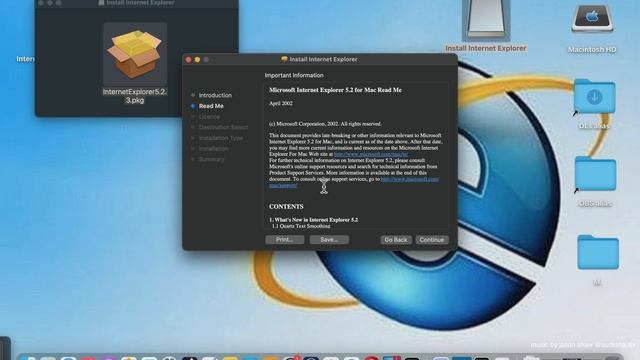640x360 pixels.
Task: Open the microsoft.com/mac/ie link
Action: click(371, 154)
